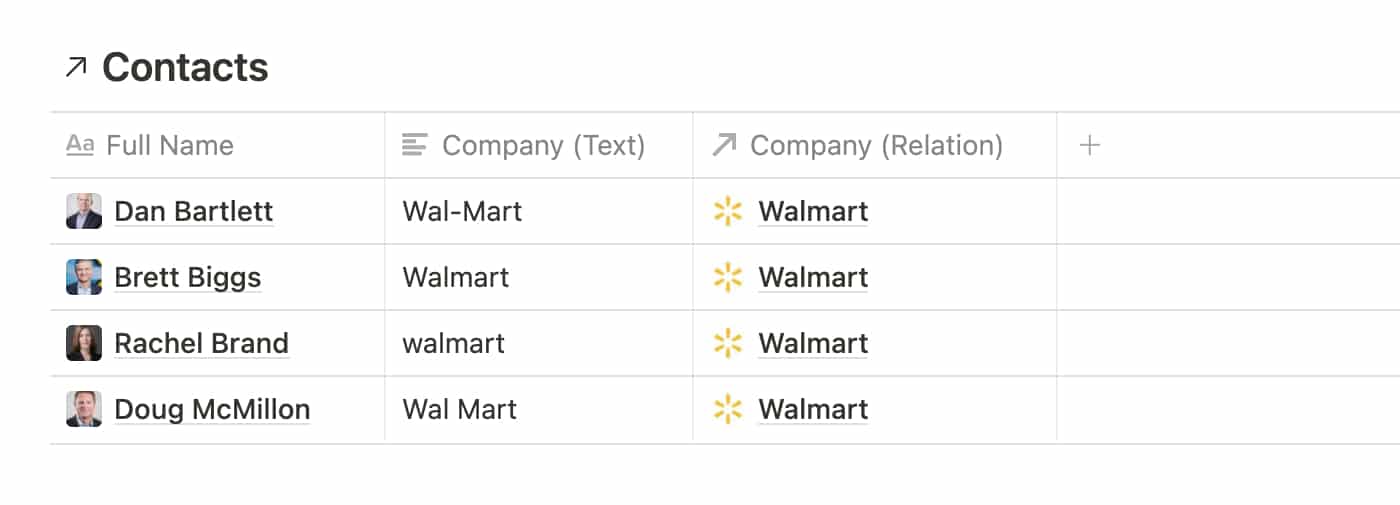Open the Doug McMillon page link

click(212, 409)
